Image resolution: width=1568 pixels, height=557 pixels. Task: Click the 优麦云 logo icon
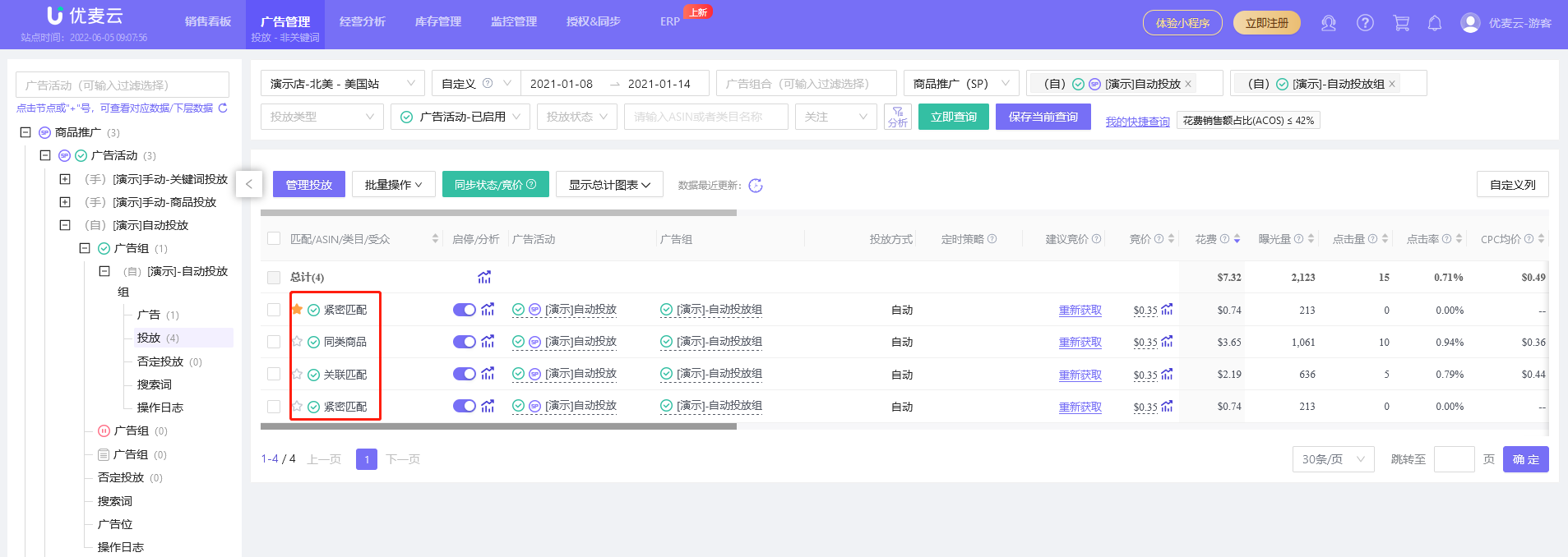55,16
